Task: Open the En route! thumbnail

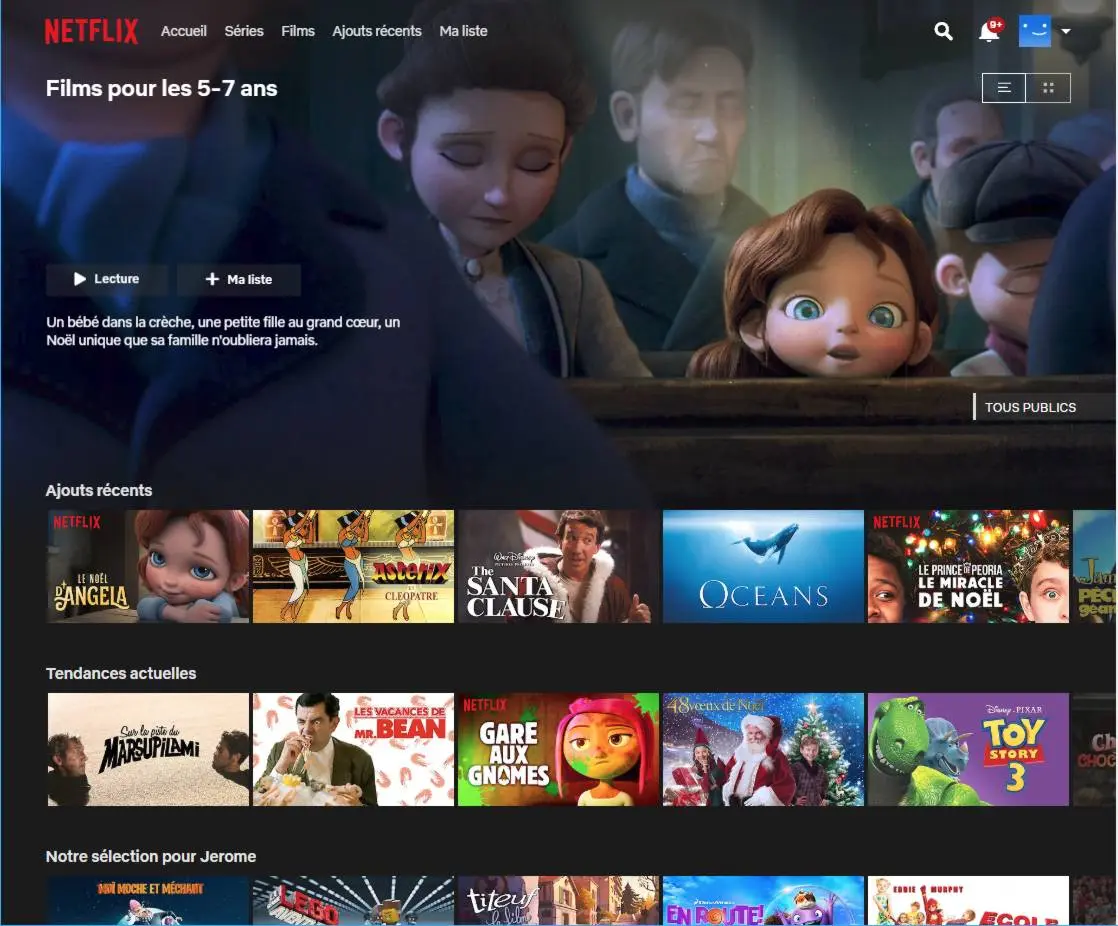Action: tap(764, 900)
